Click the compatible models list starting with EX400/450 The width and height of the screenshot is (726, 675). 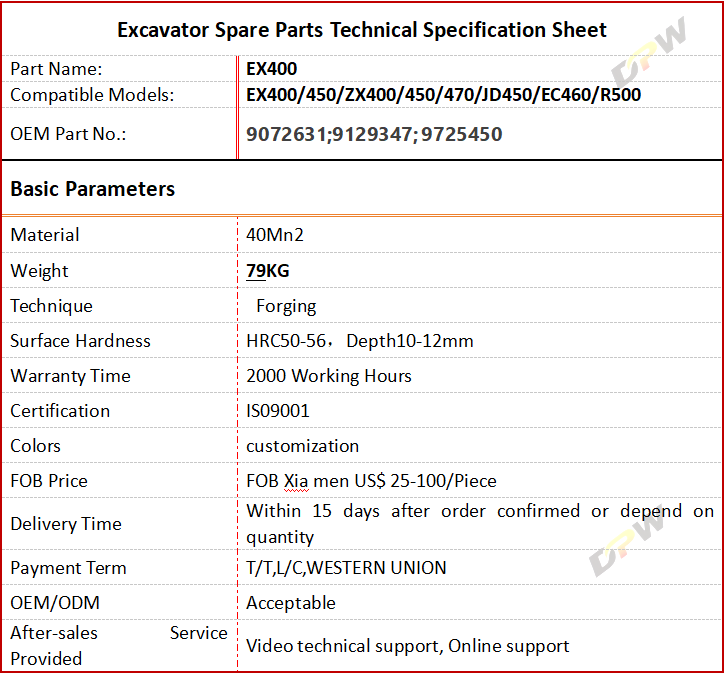443,95
